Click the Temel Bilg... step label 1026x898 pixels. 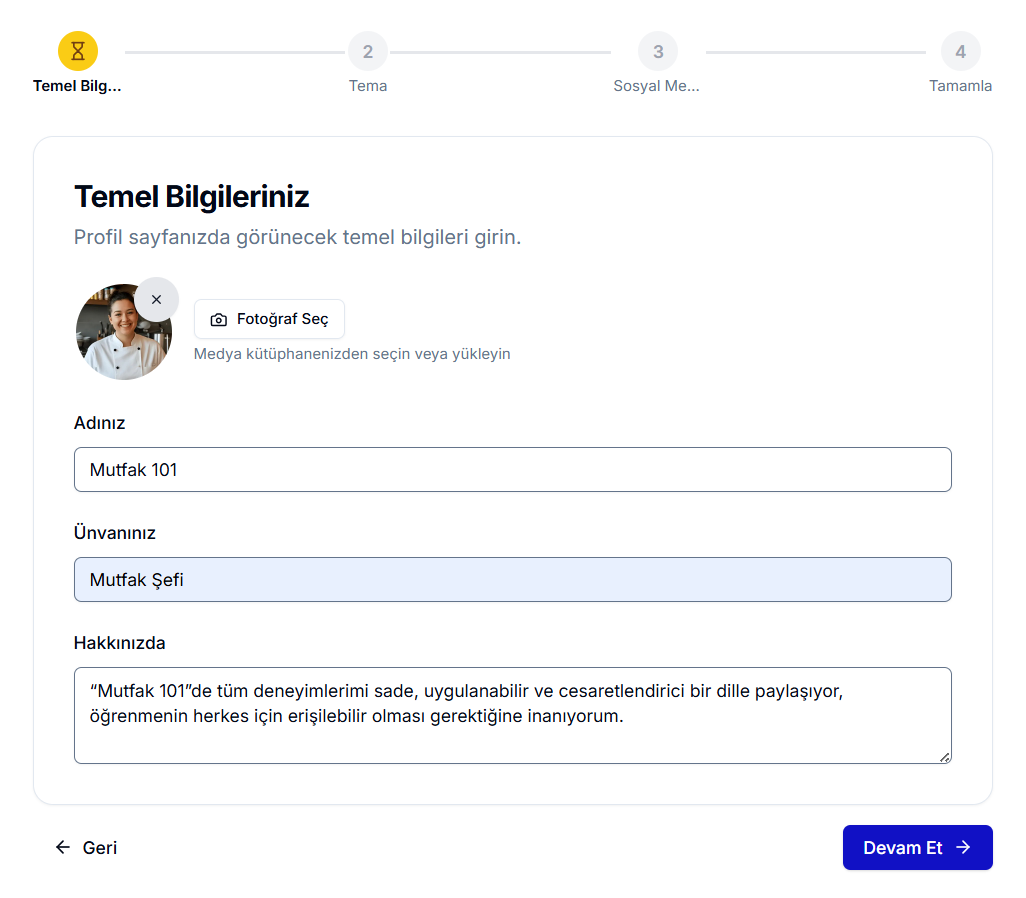[x=77, y=86]
